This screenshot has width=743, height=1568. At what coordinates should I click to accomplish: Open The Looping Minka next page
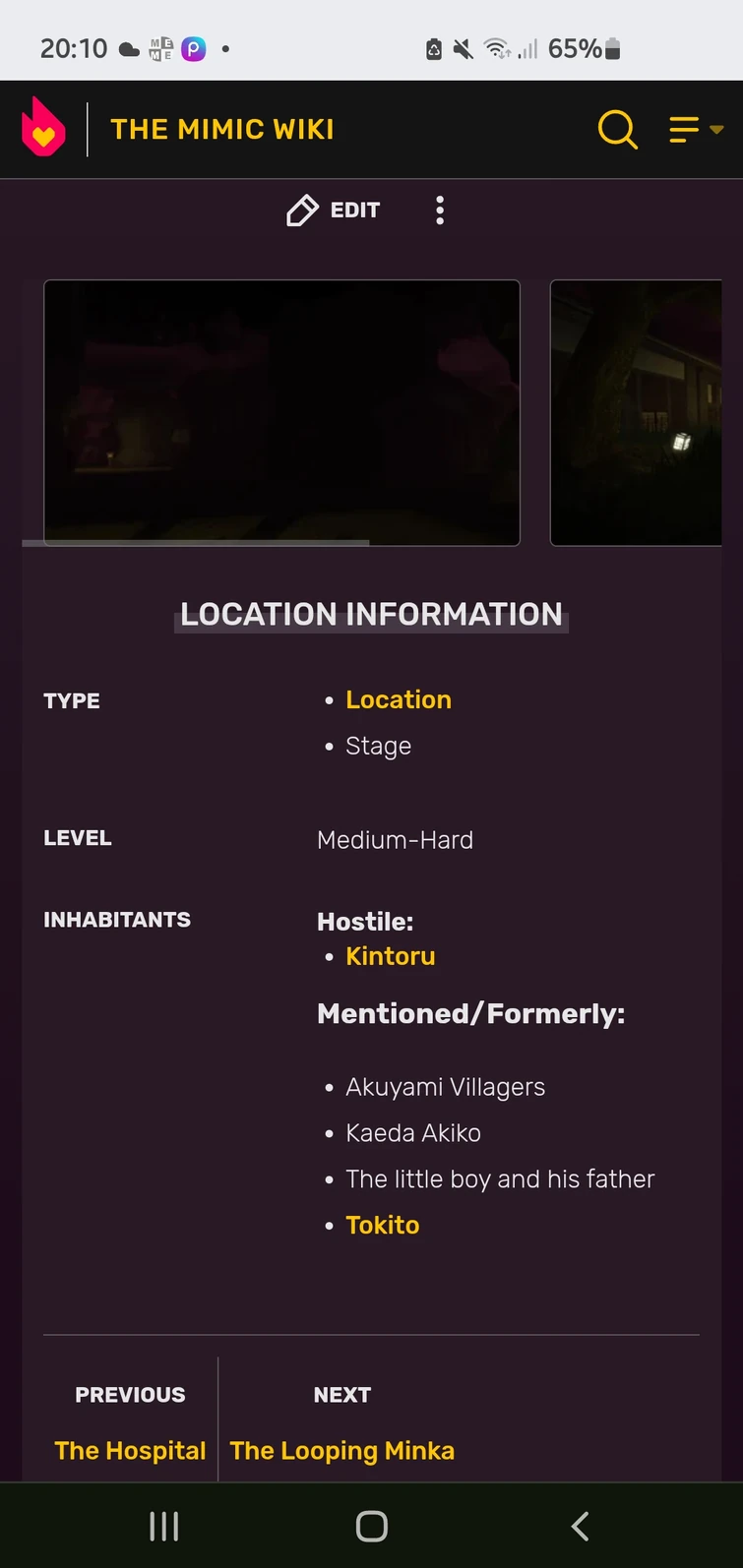341,1450
